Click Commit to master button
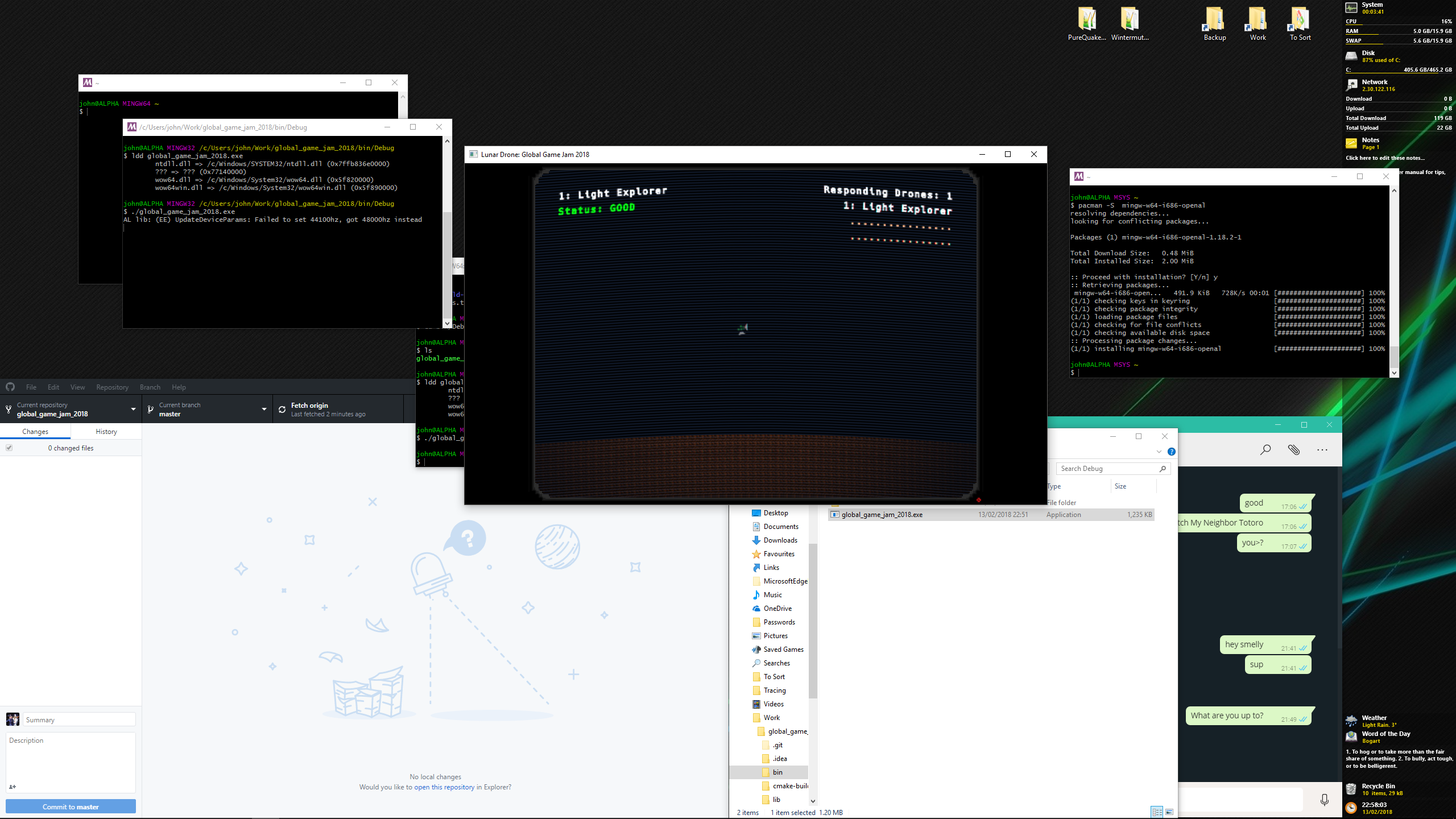 (71, 806)
